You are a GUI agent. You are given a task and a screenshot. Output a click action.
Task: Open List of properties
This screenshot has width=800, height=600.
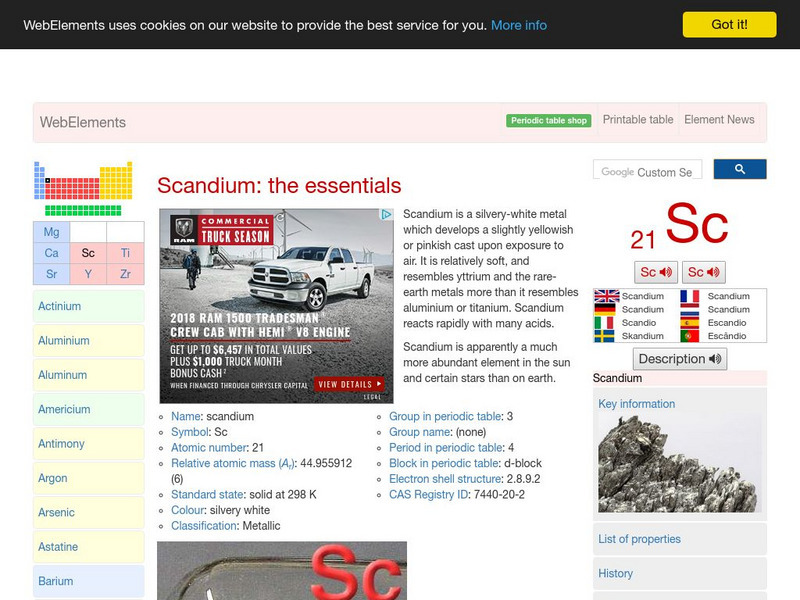click(x=640, y=539)
